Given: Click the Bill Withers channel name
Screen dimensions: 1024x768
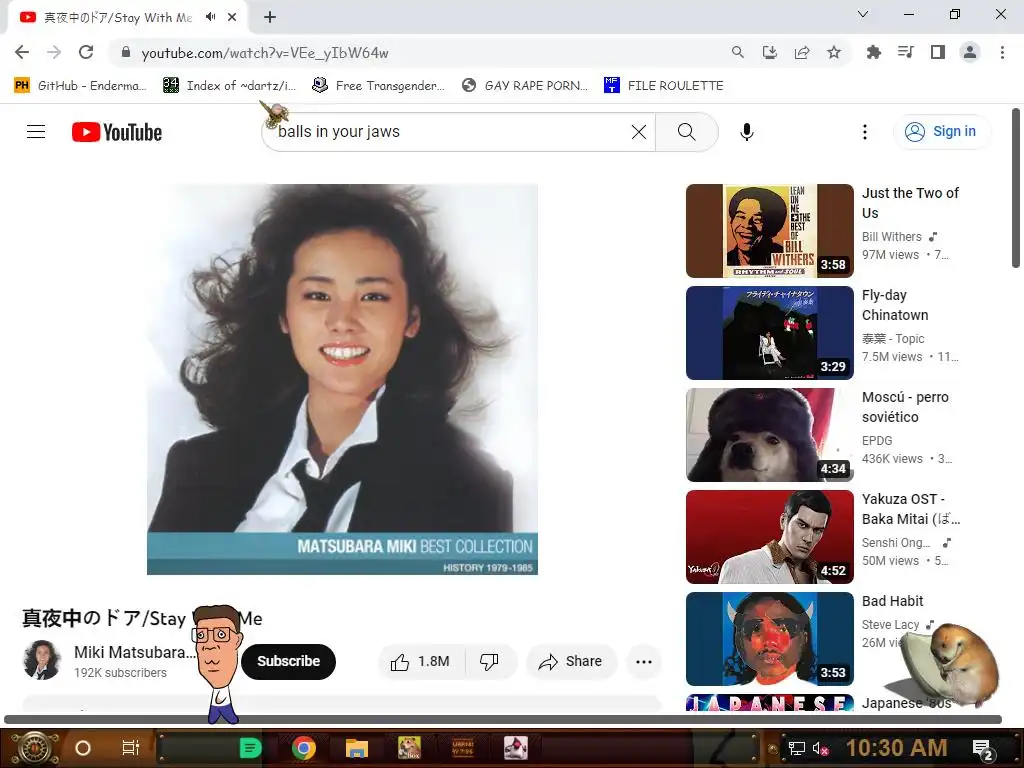Looking at the screenshot, I should coord(892,236).
